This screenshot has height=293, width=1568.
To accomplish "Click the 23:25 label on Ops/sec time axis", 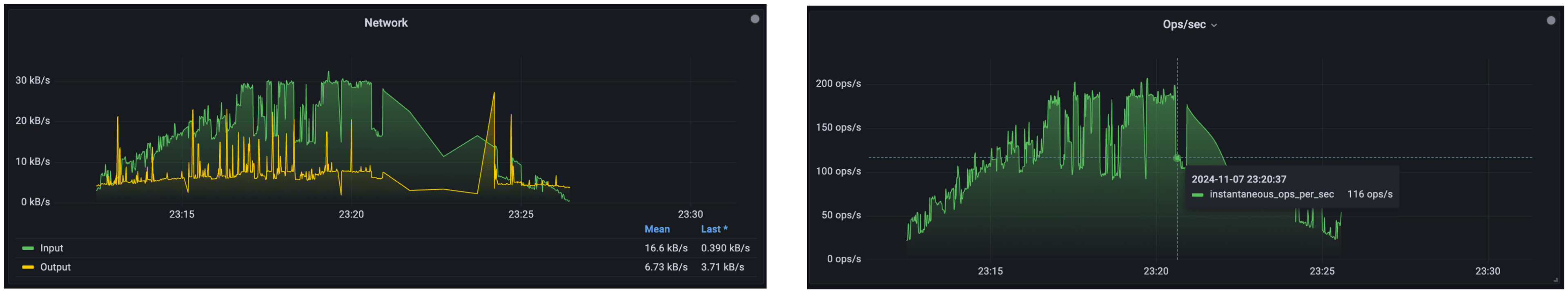I will click(x=1321, y=271).
